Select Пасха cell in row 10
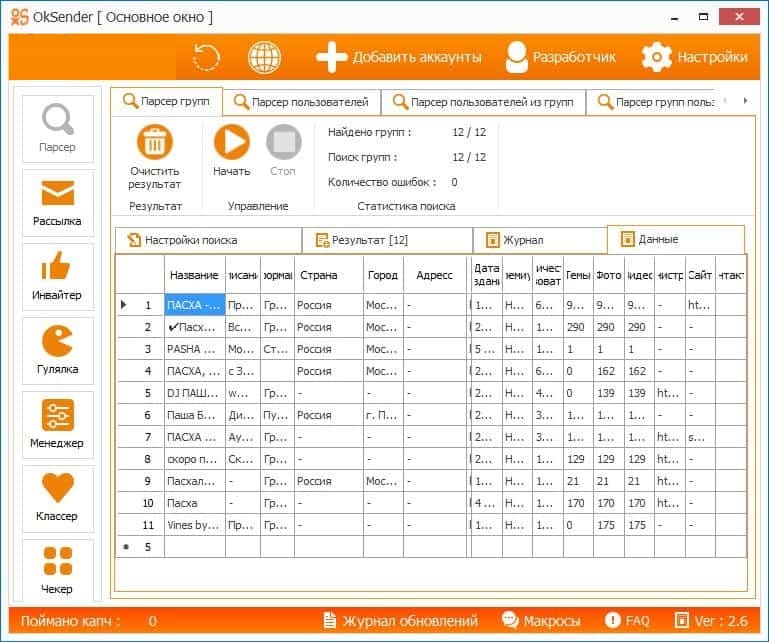The width and height of the screenshot is (769, 642). [x=195, y=503]
